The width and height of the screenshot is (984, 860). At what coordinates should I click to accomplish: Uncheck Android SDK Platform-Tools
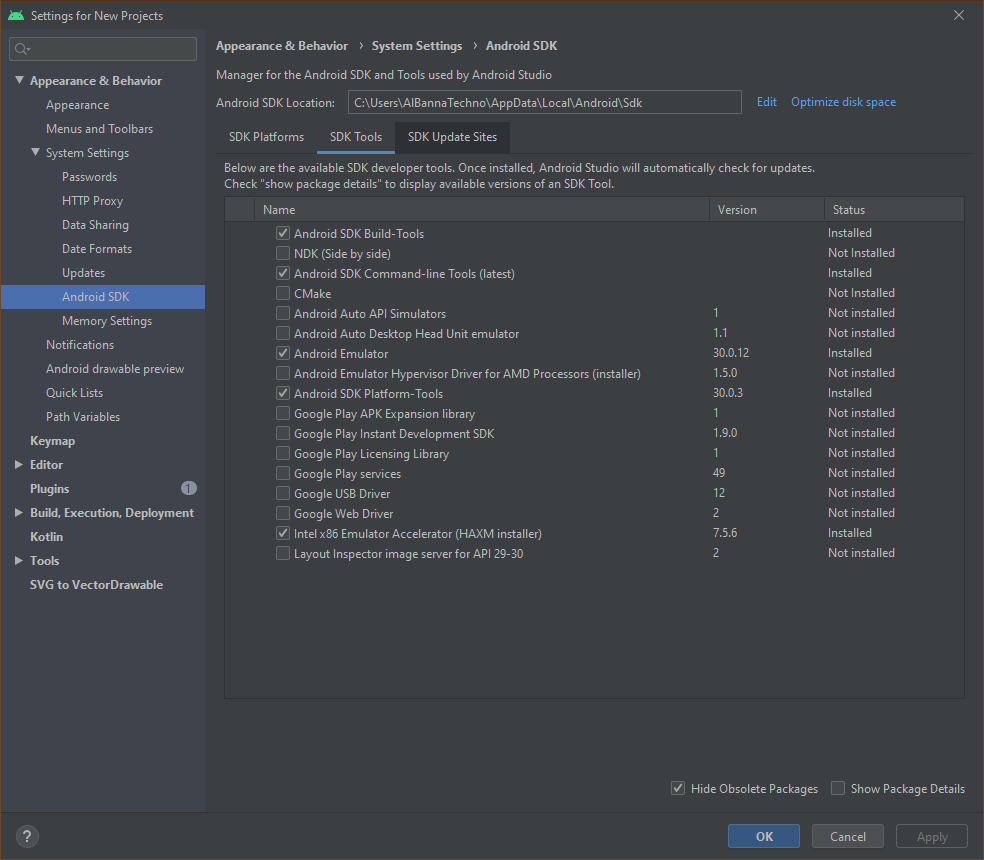coord(283,394)
